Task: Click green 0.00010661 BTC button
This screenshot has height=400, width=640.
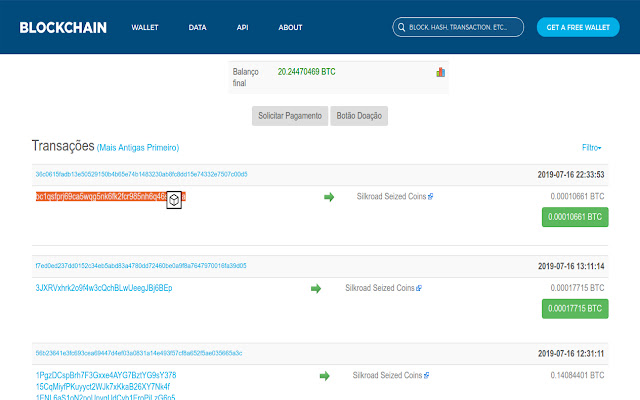Action: tap(575, 217)
